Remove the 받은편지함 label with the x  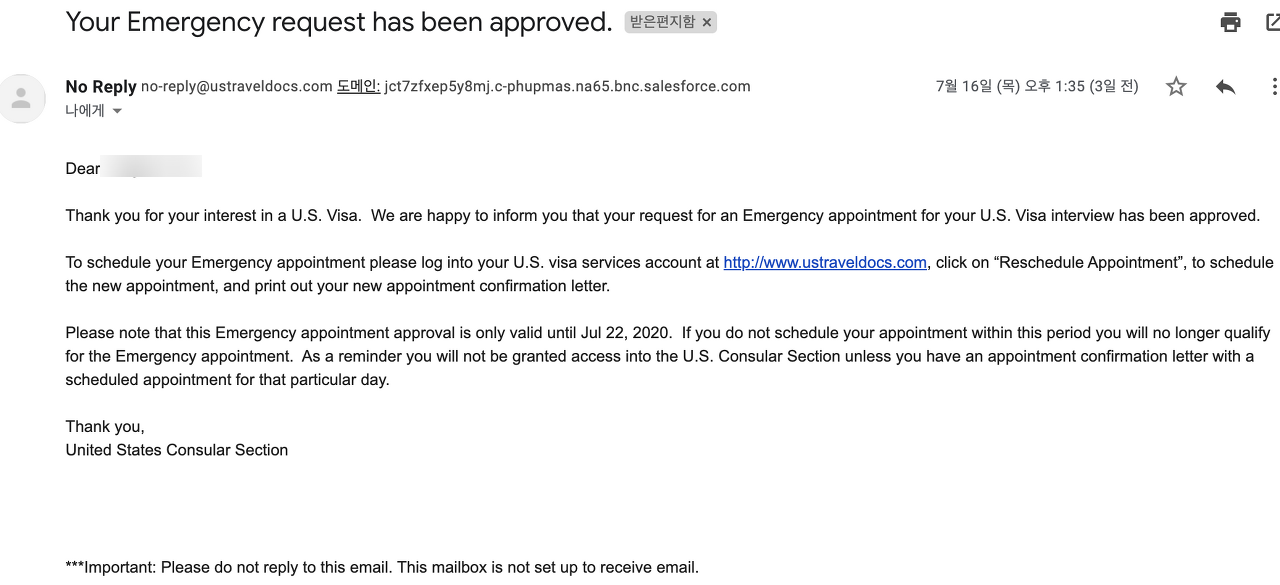click(x=707, y=22)
